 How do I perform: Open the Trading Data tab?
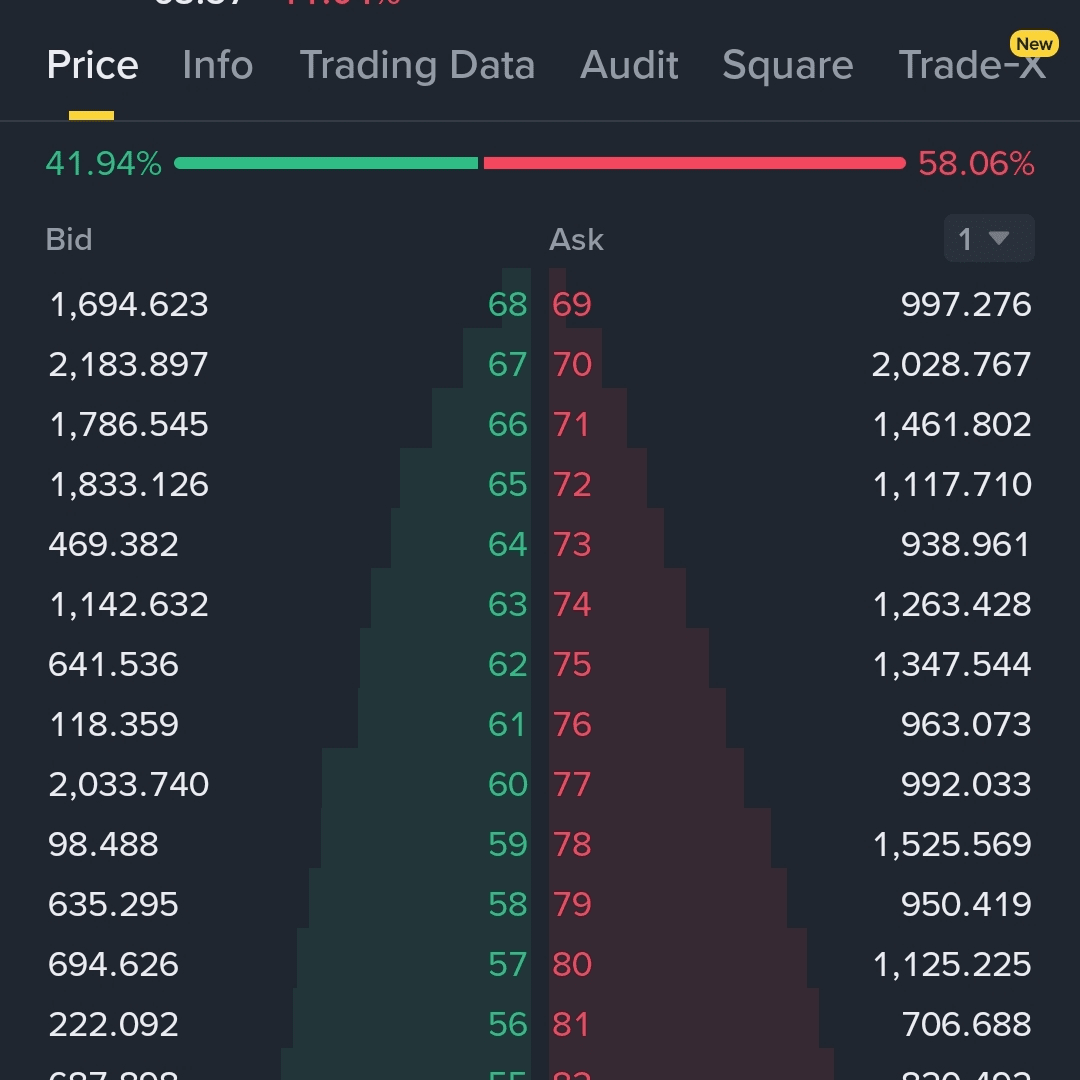coord(417,65)
